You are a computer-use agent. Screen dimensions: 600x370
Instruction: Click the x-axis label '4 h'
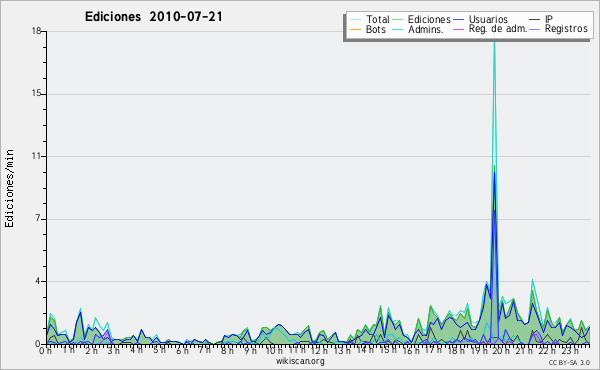(x=136, y=350)
